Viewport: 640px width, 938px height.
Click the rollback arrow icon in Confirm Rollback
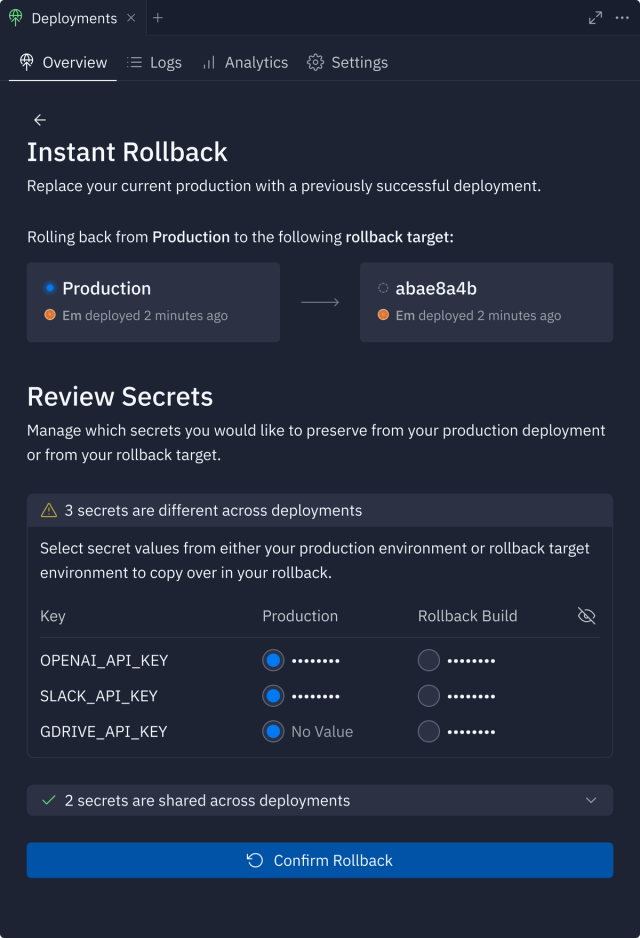(x=253, y=860)
